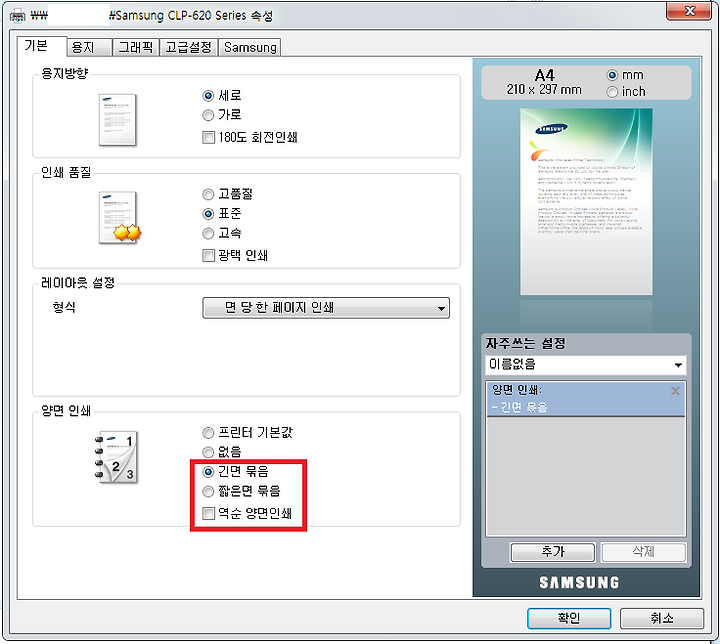Choose 표준 print quality

[x=222, y=214]
